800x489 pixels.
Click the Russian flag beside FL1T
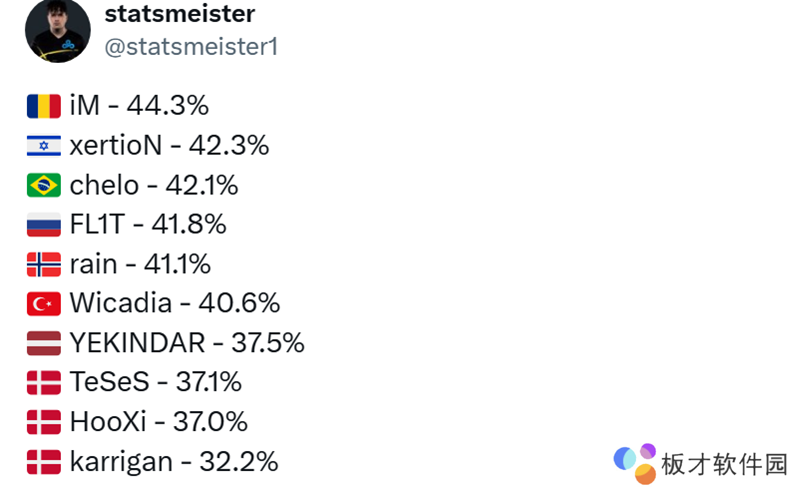click(x=44, y=225)
